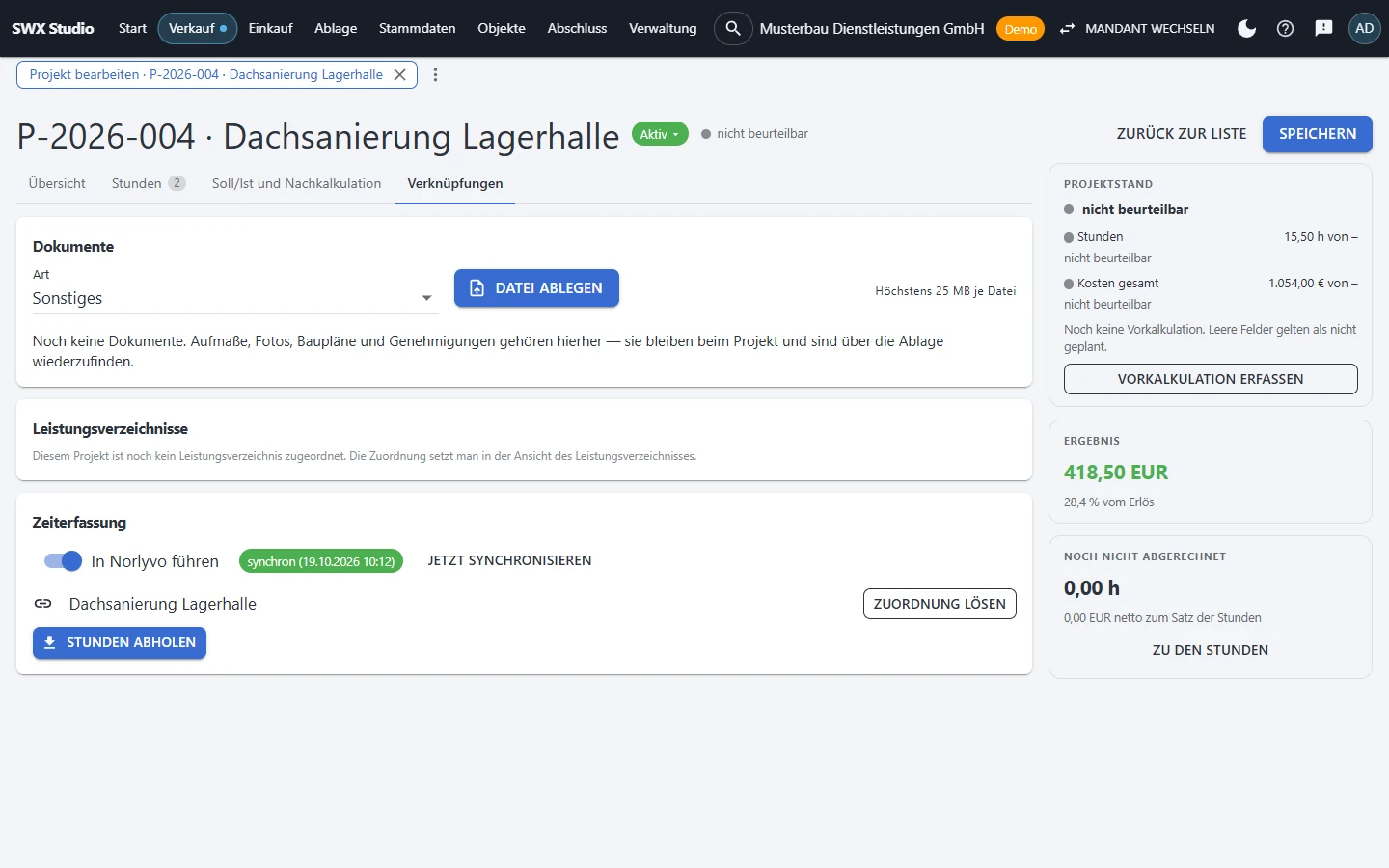Open the Objekte menu
The height and width of the screenshot is (868, 1389).
[x=502, y=28]
